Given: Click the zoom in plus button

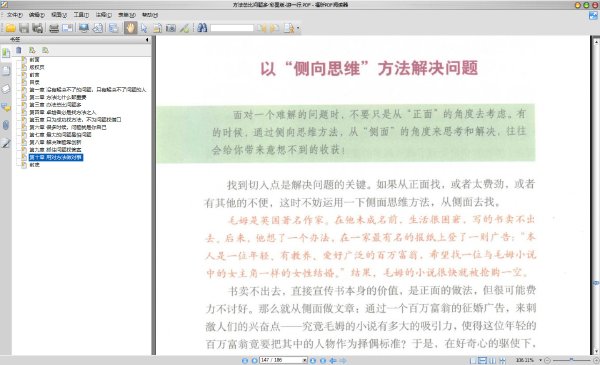Looking at the screenshot, I should click(596, 360).
